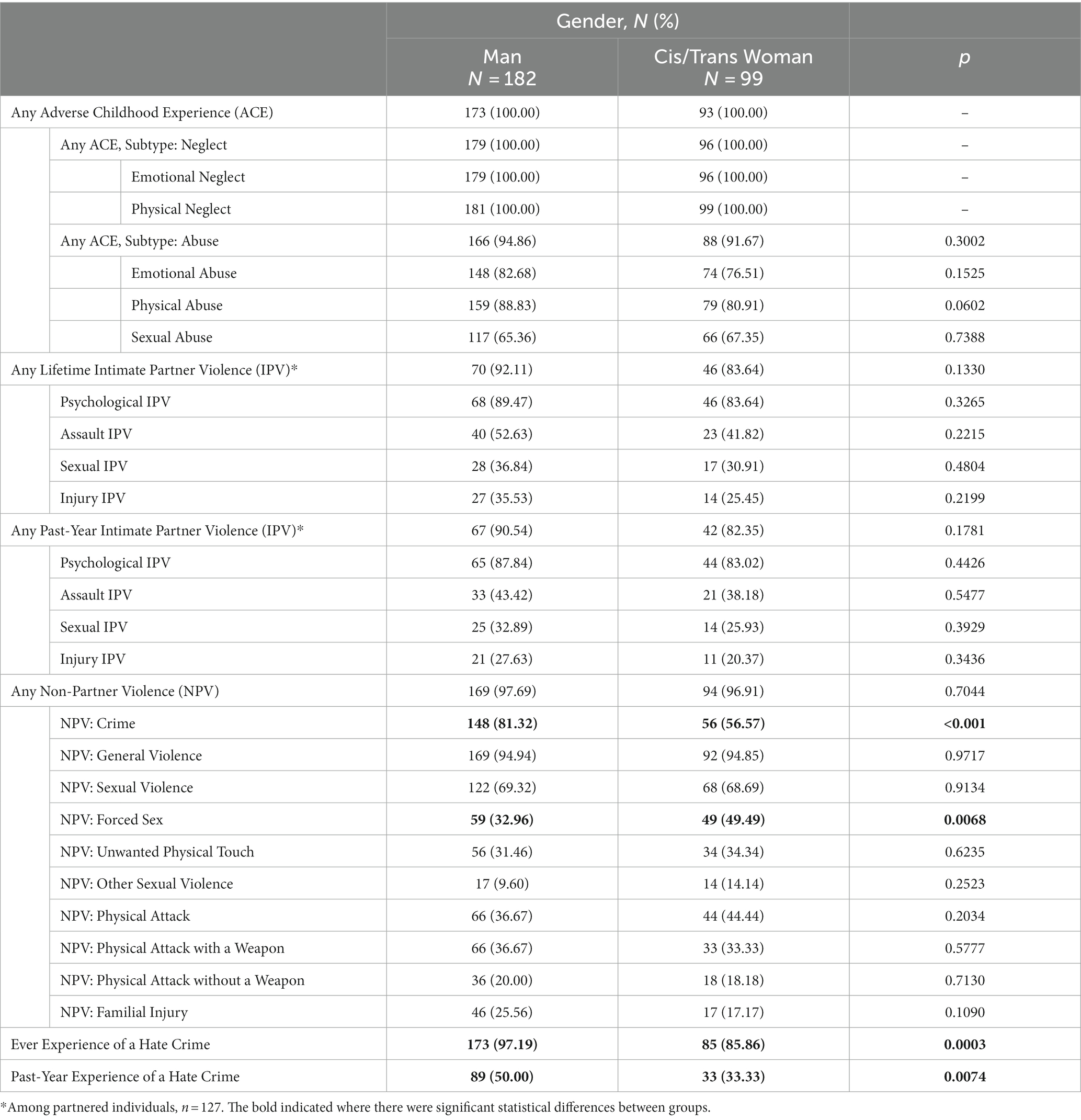
Task: Click the 'NPV: Familial Injury' label
Action: [123, 1012]
